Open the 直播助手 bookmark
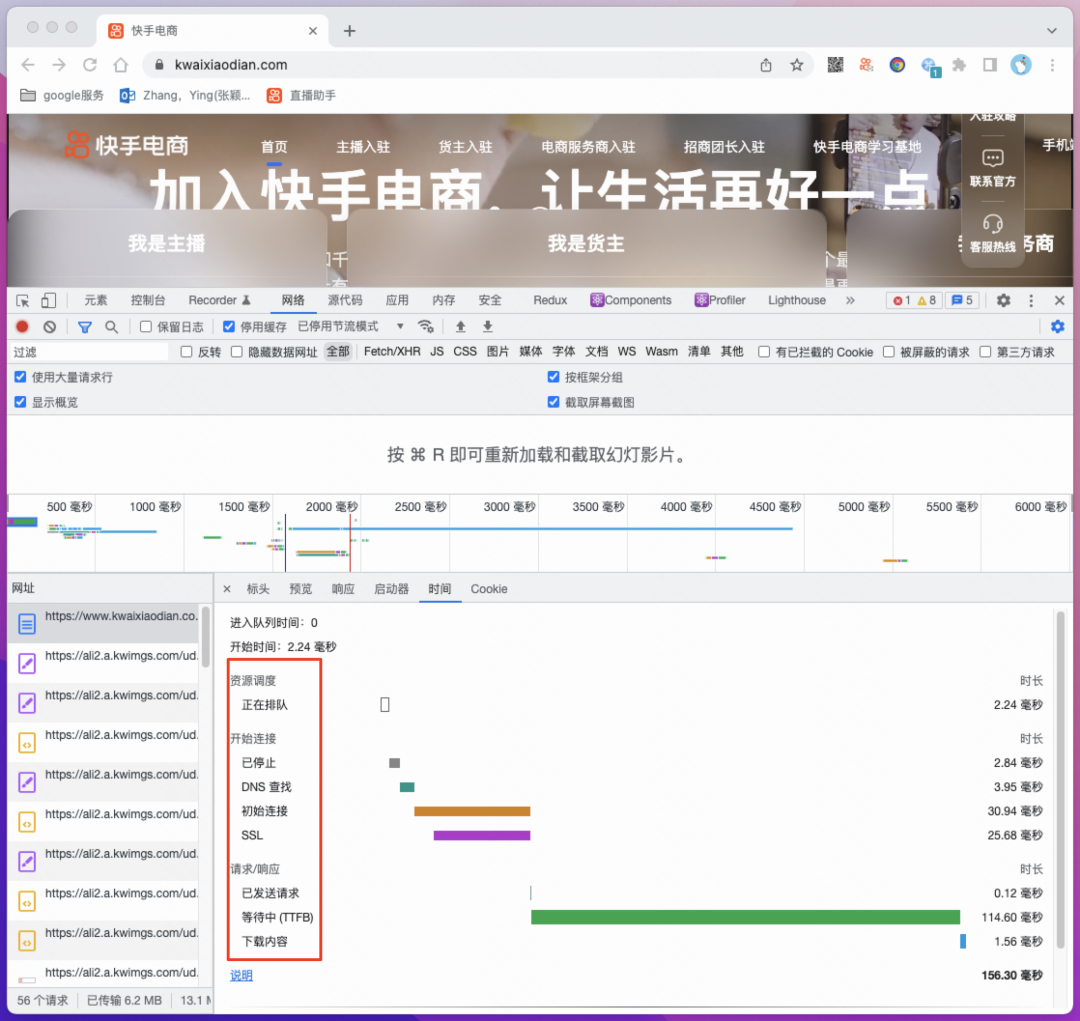The height and width of the screenshot is (1021, 1080). 302,95
